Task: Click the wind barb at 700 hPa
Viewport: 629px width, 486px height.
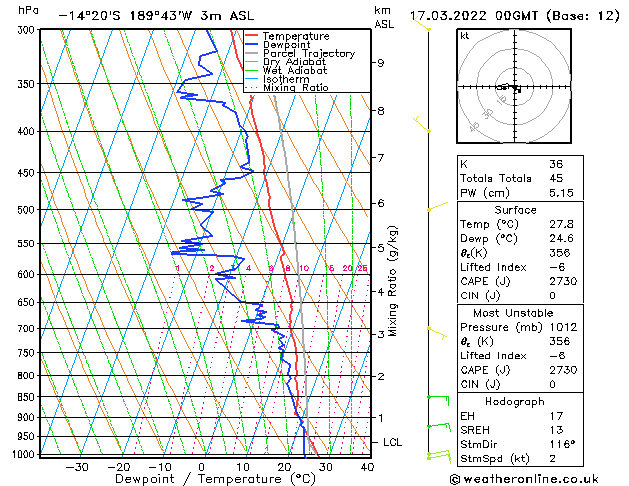Action: point(437,333)
